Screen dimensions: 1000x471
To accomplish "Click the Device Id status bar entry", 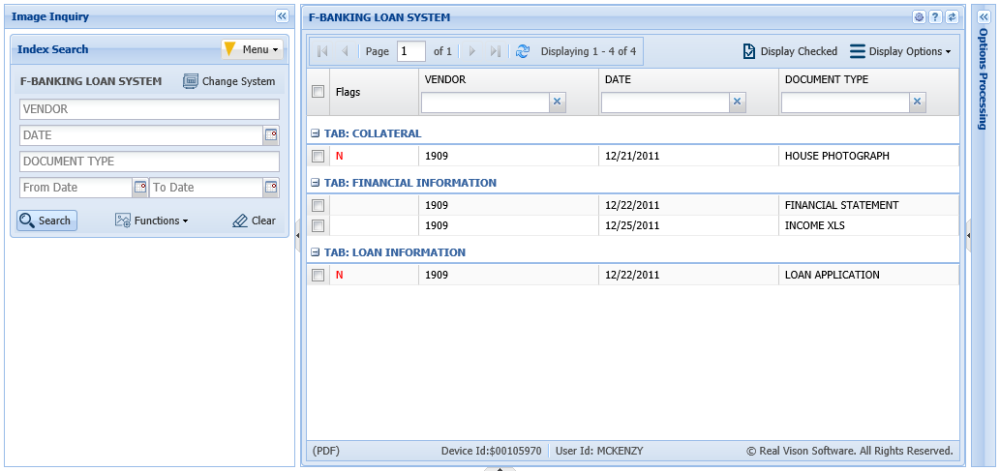I will (491, 451).
